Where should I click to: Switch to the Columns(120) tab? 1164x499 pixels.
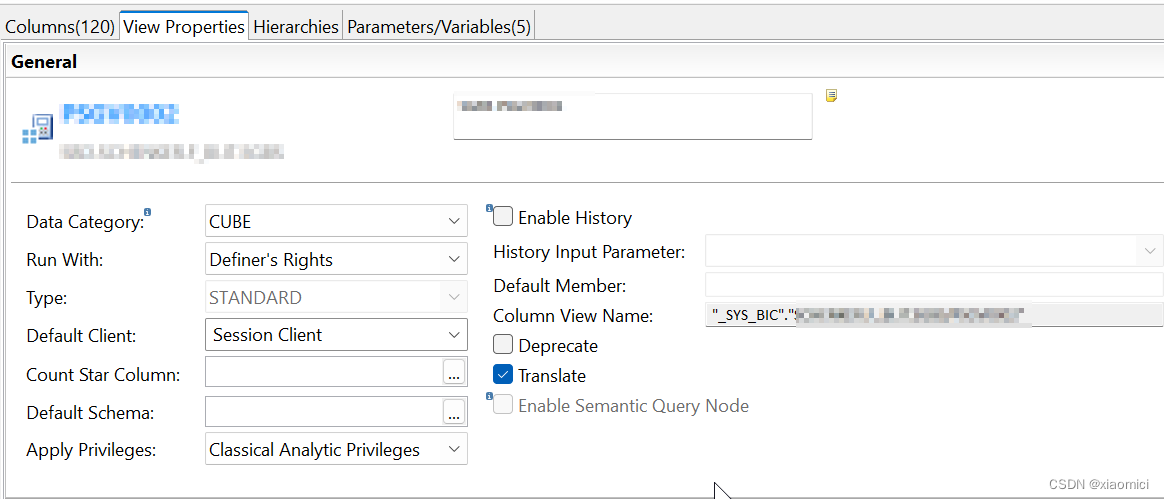point(60,27)
